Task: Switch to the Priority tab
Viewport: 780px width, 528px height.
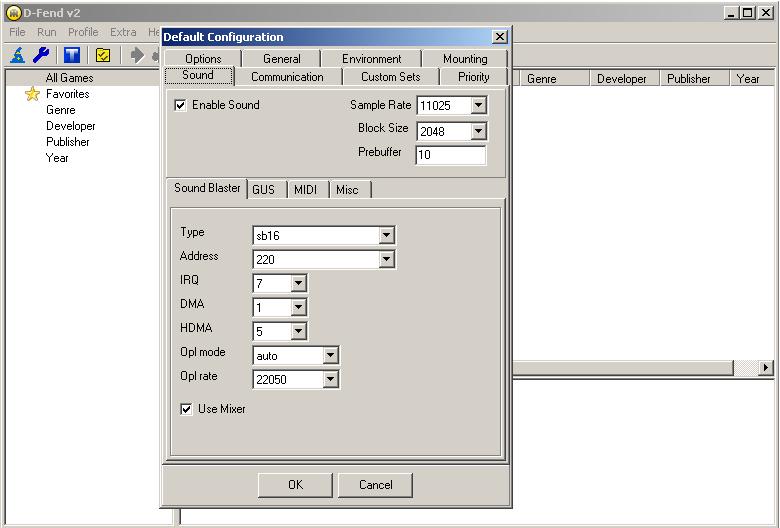Action: 474,77
